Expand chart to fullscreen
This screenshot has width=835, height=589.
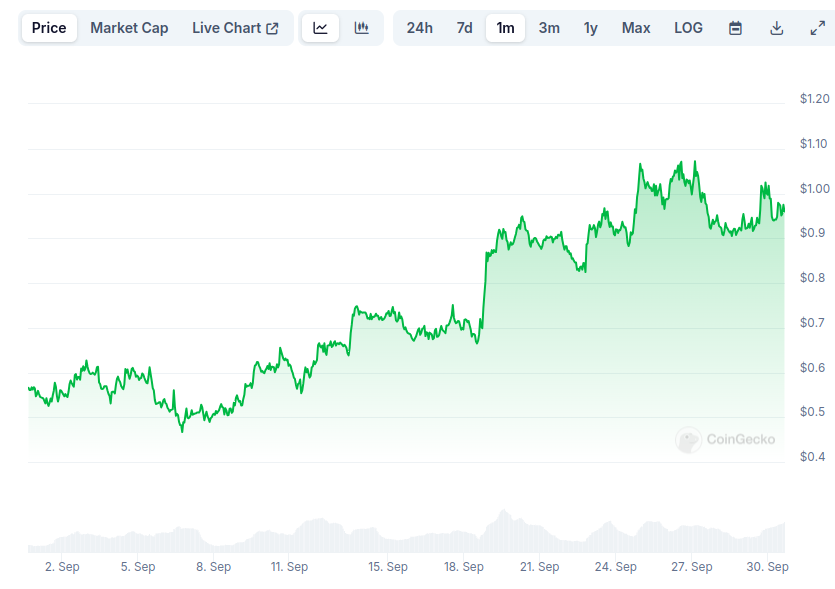(x=817, y=28)
